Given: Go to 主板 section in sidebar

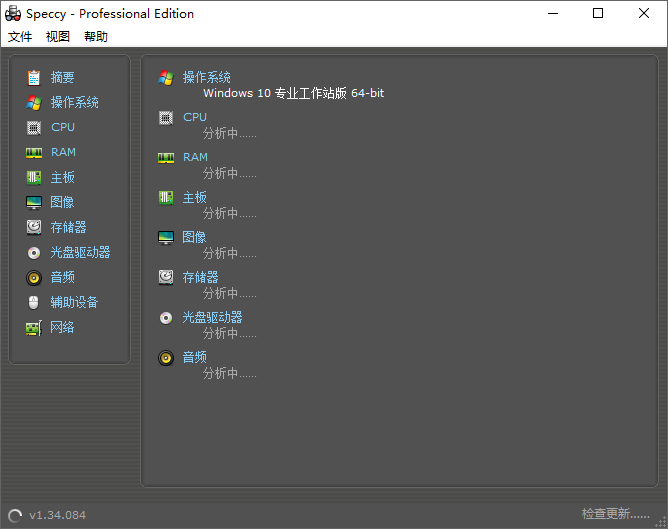Looking at the screenshot, I should [63, 177].
